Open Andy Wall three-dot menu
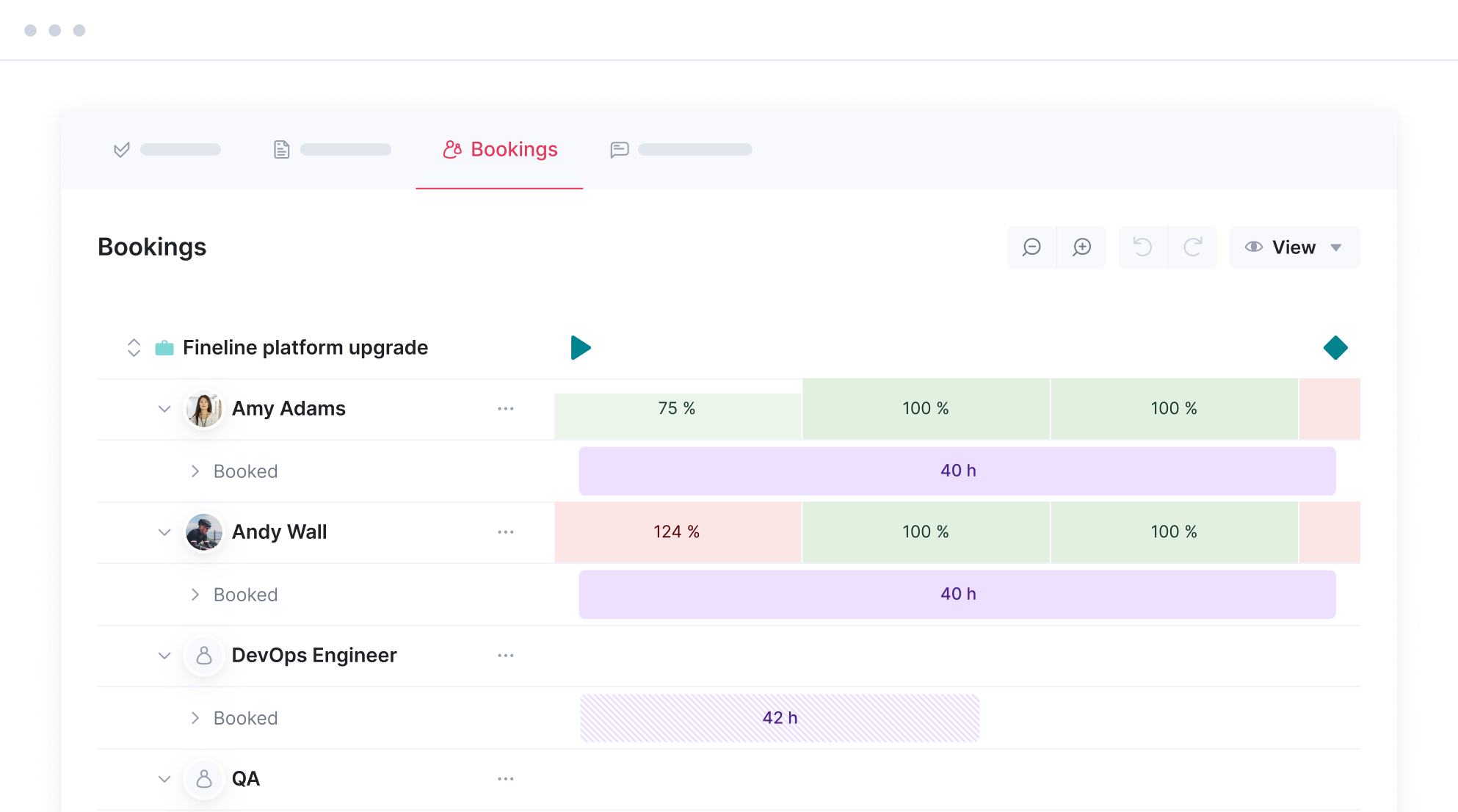The height and width of the screenshot is (812, 1458). (506, 532)
